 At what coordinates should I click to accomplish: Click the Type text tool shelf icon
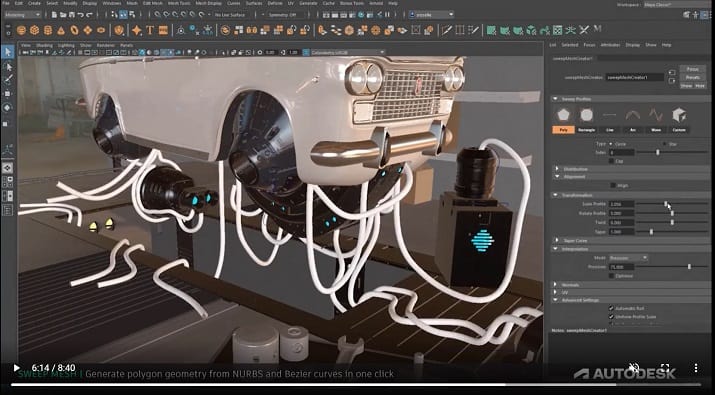click(150, 31)
